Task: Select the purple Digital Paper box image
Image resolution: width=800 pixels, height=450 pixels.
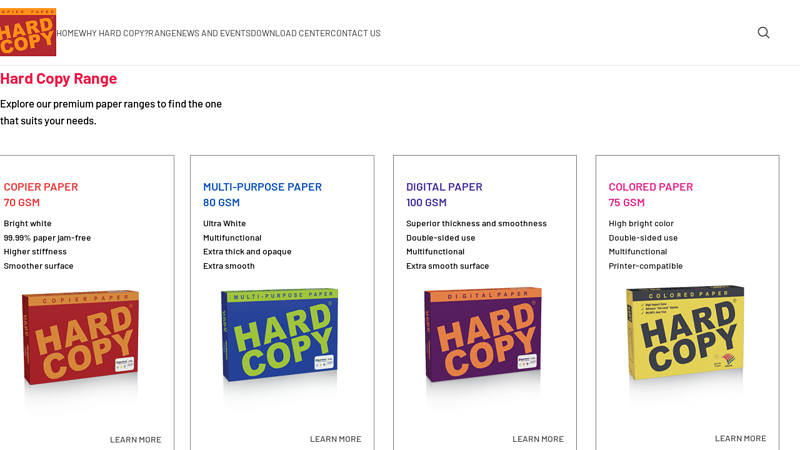Action: pyautogui.click(x=483, y=336)
